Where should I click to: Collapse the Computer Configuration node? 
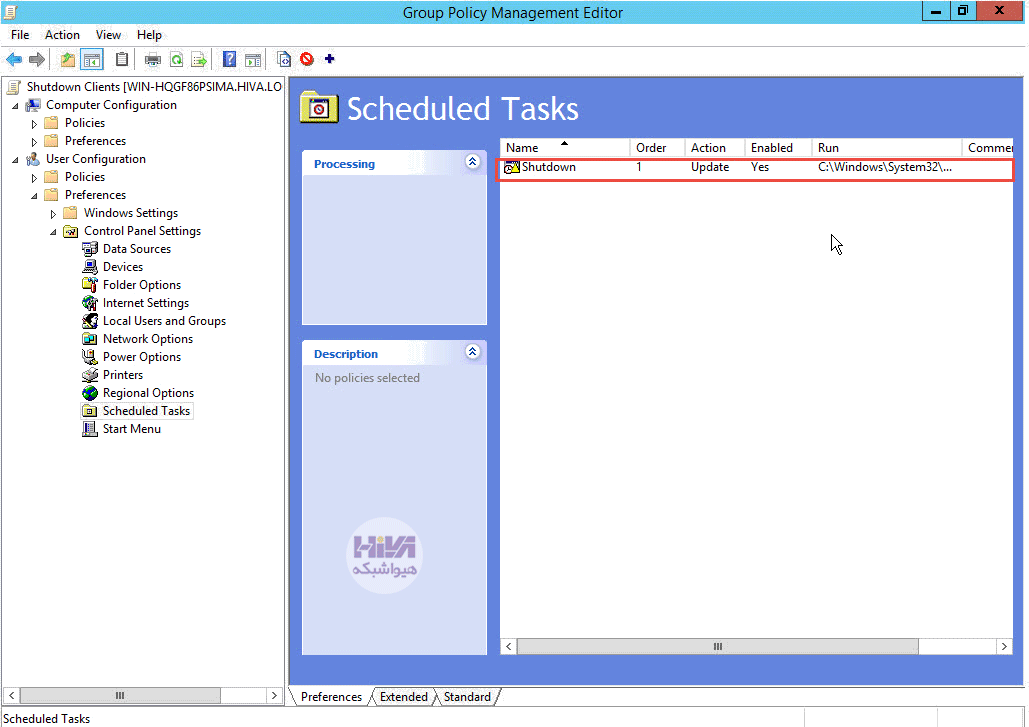pyautogui.click(x=15, y=106)
